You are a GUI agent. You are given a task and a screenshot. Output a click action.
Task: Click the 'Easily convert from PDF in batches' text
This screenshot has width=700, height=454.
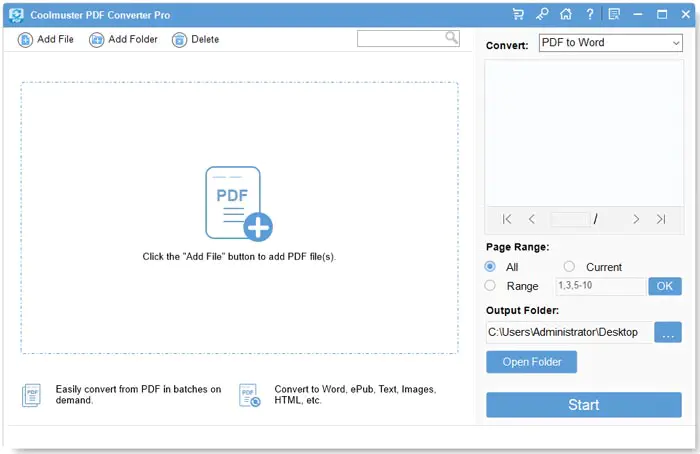138,395
